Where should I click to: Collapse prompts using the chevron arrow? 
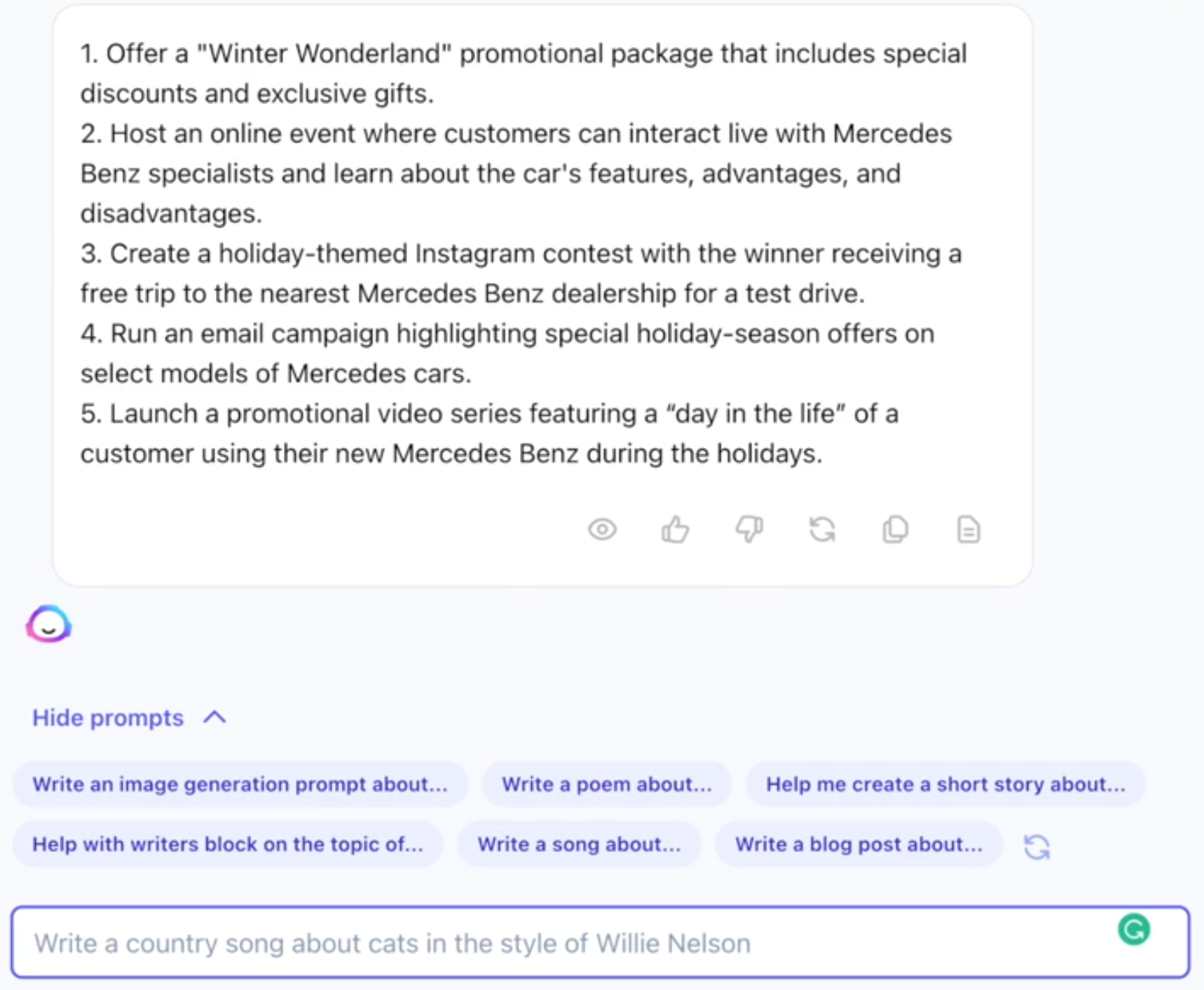coord(215,717)
